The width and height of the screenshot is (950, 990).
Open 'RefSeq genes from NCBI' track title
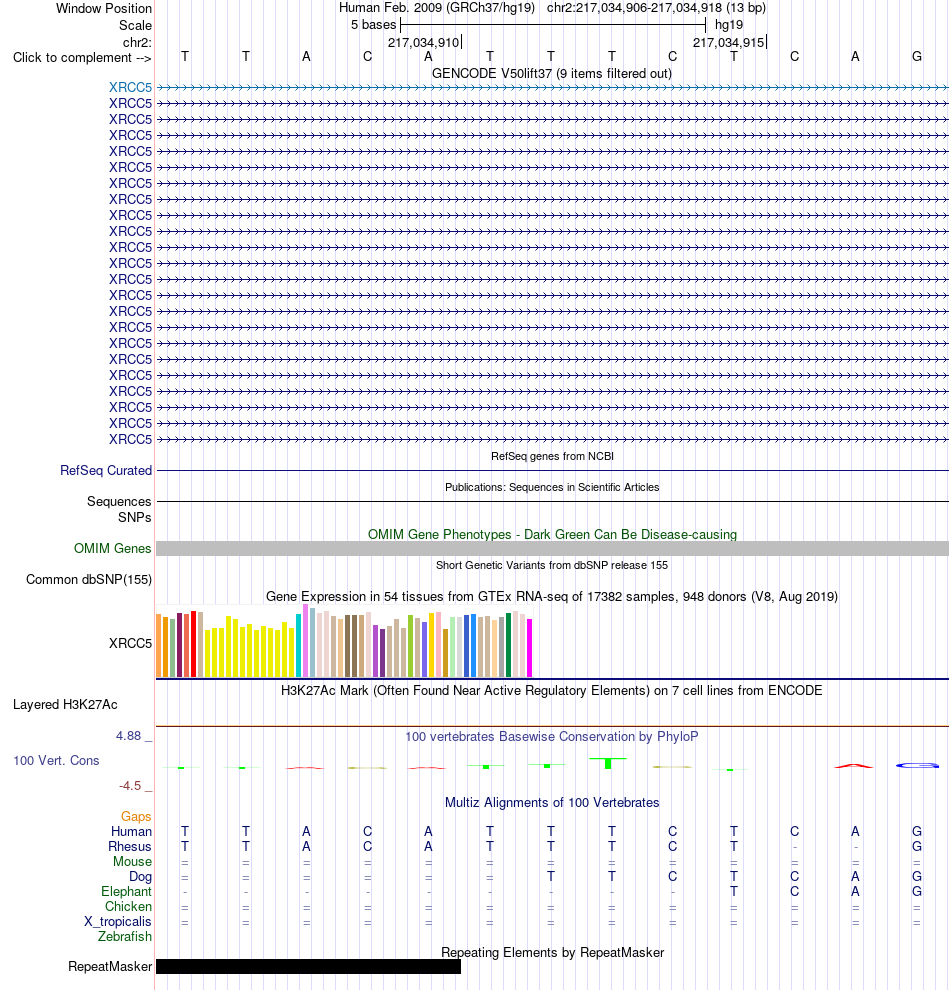(552, 456)
